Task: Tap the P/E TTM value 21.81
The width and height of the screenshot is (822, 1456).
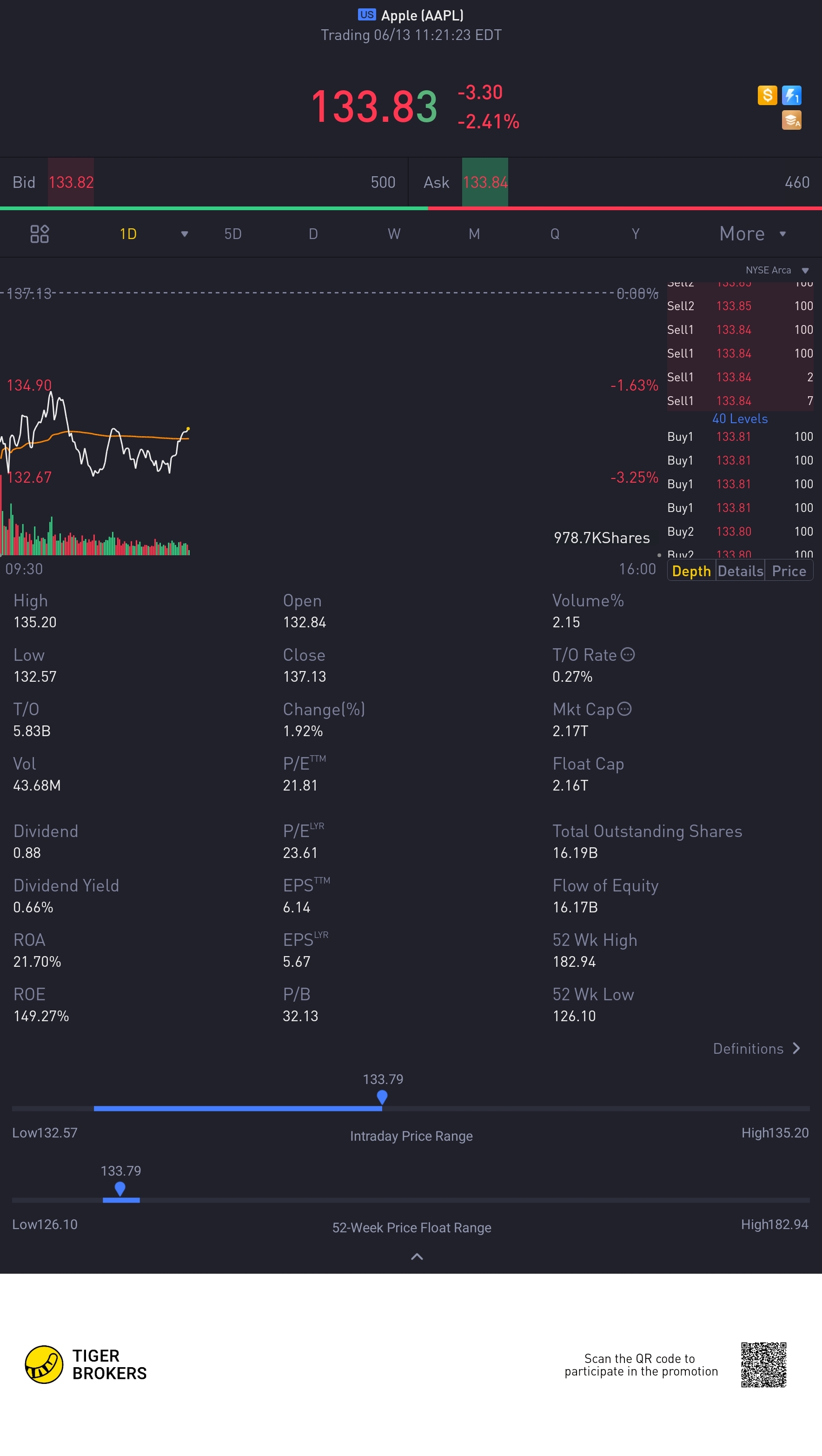Action: coord(300,785)
